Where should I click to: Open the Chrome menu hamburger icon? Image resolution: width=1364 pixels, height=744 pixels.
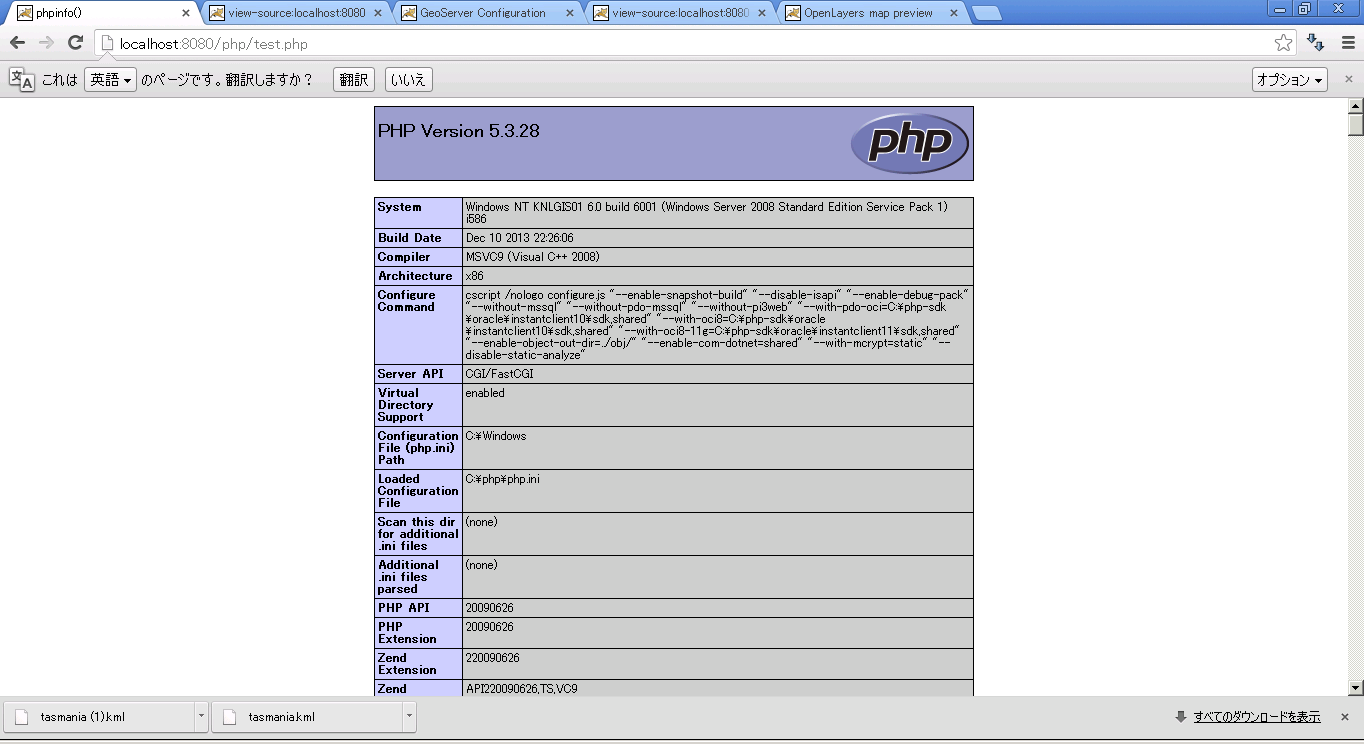pos(1347,43)
